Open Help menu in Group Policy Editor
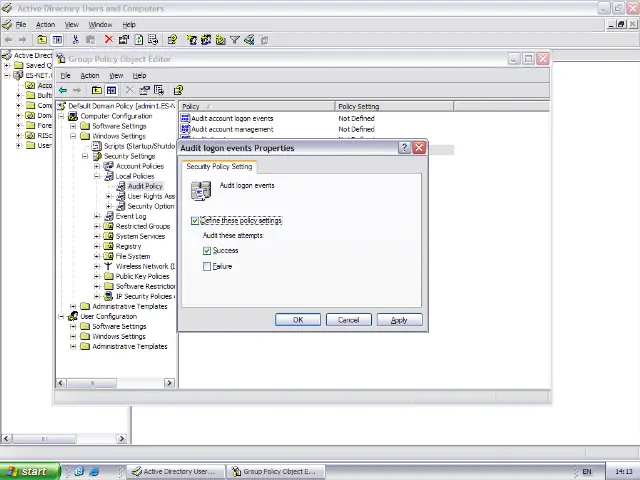640x480 pixels. click(139, 76)
